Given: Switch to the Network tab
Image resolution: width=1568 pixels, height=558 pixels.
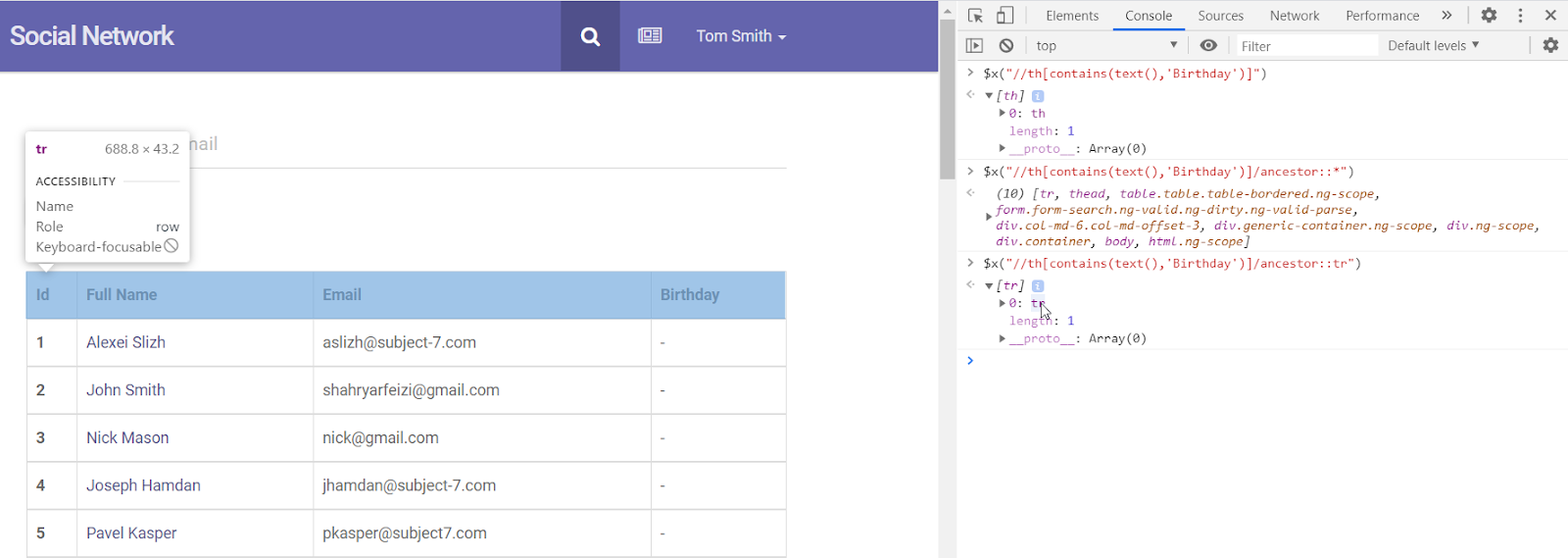Looking at the screenshot, I should [1294, 16].
